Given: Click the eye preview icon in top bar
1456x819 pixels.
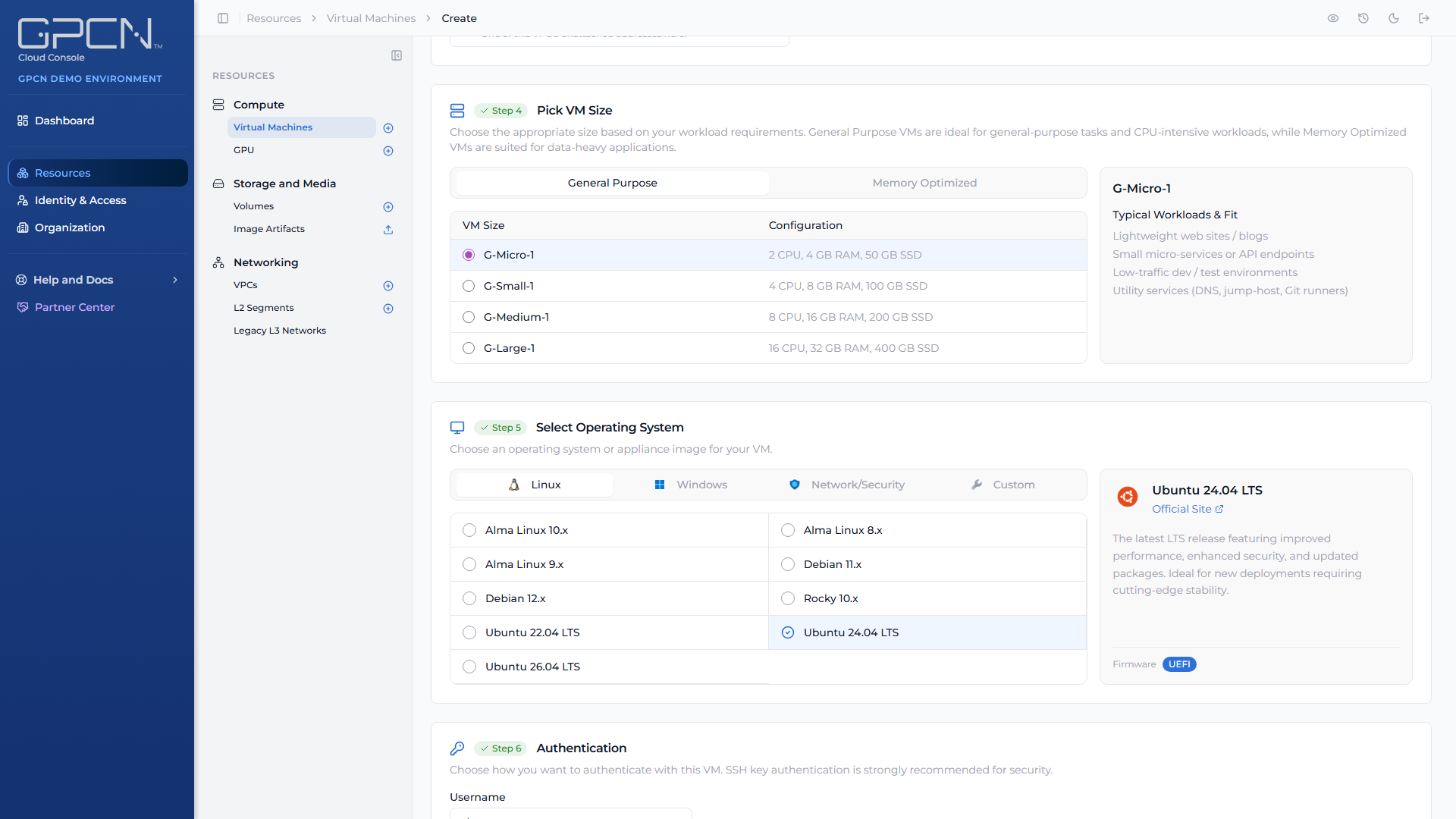Looking at the screenshot, I should [1333, 18].
